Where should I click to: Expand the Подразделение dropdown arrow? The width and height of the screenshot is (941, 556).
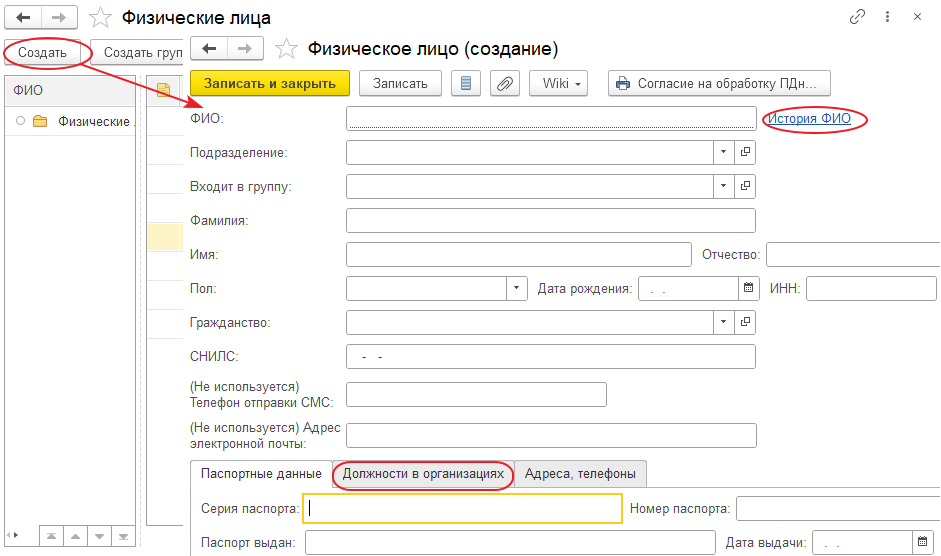tap(723, 153)
